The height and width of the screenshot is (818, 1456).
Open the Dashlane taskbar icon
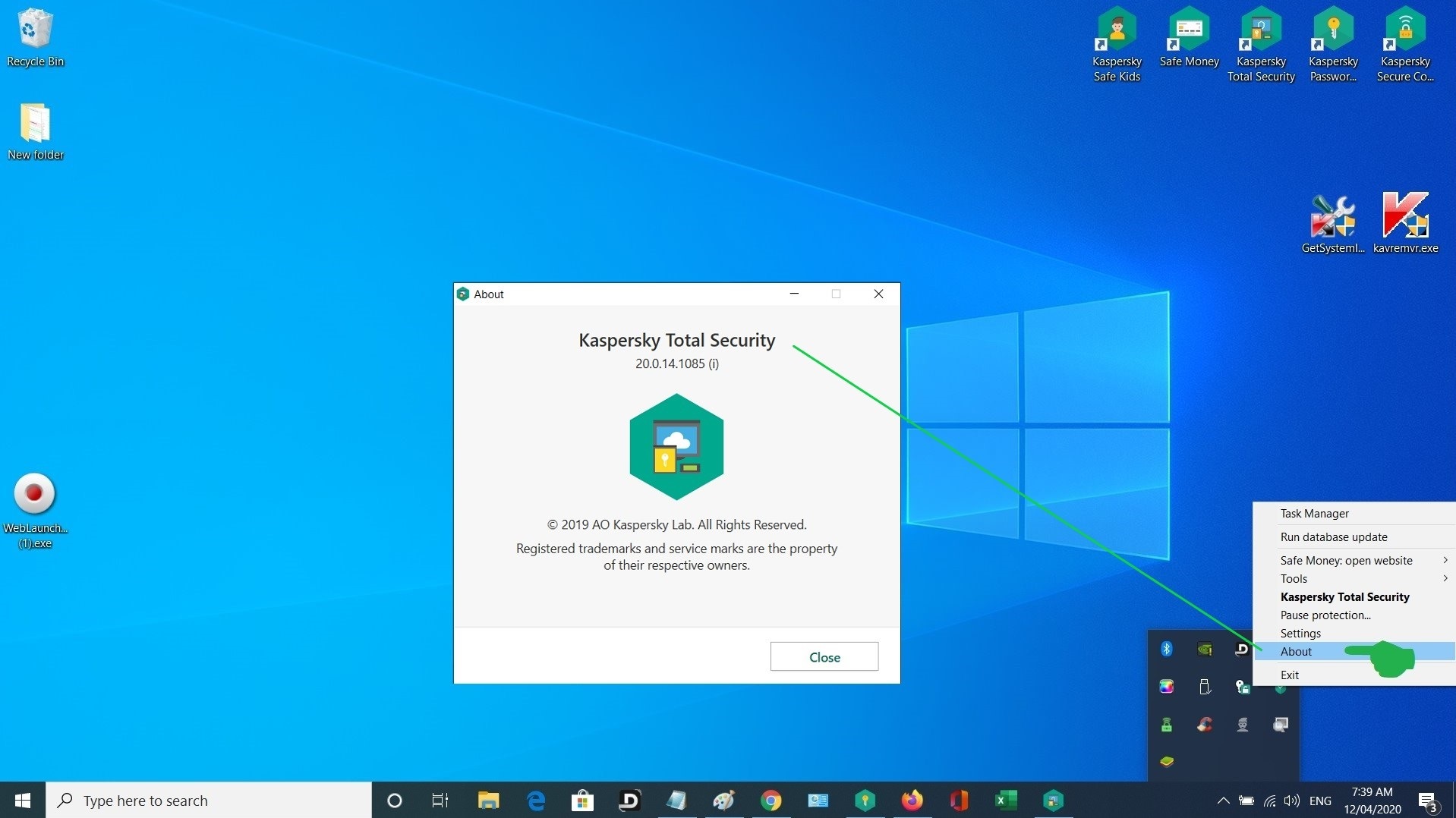click(x=629, y=801)
